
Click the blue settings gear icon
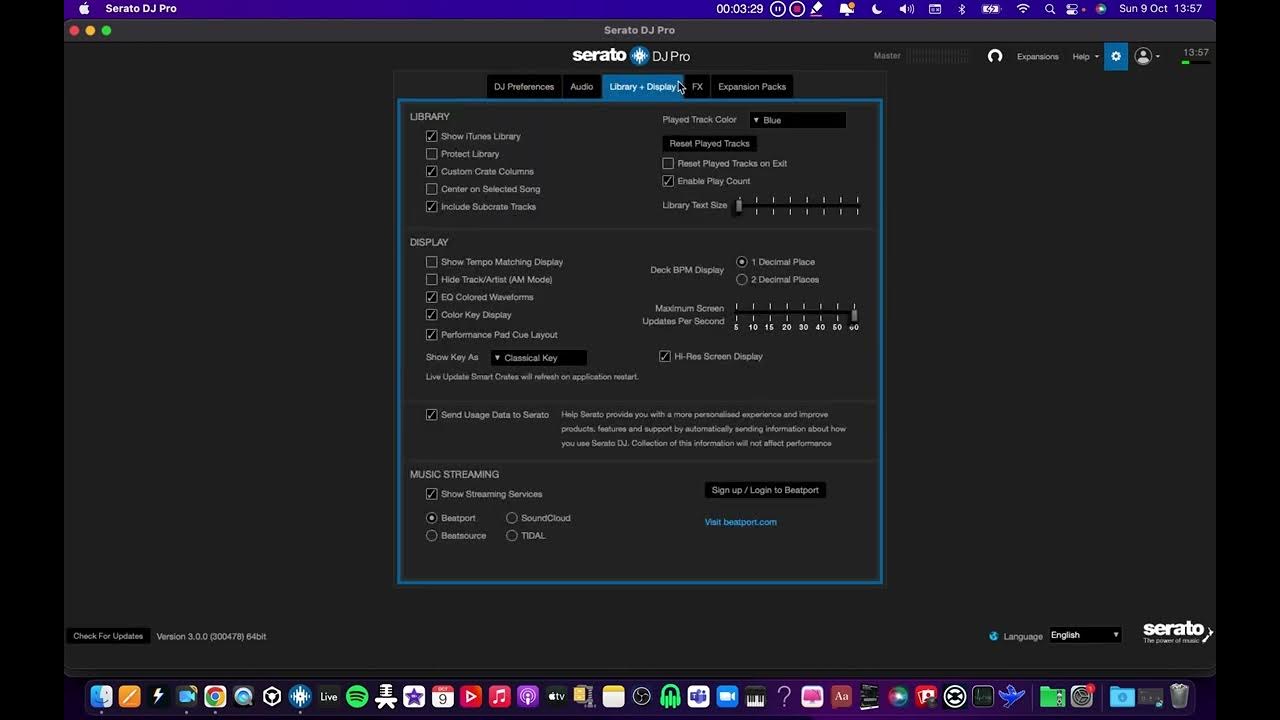pyautogui.click(x=1116, y=56)
